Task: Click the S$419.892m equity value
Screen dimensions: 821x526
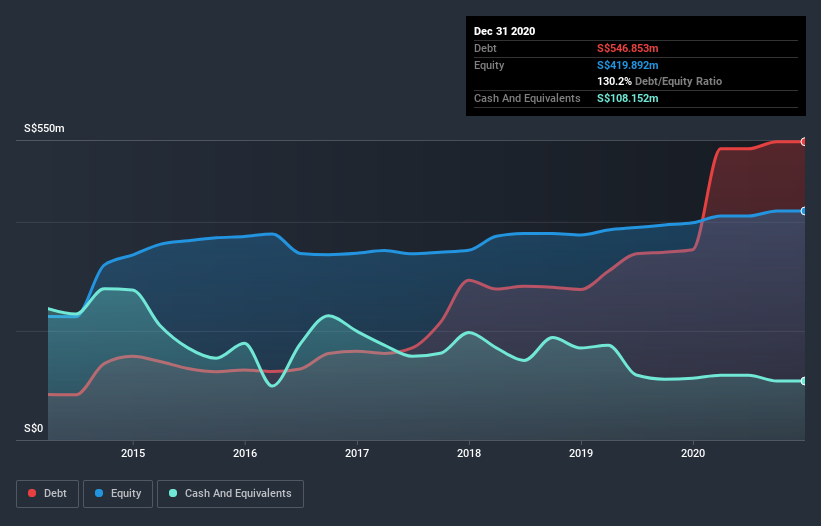Action: 627,65
